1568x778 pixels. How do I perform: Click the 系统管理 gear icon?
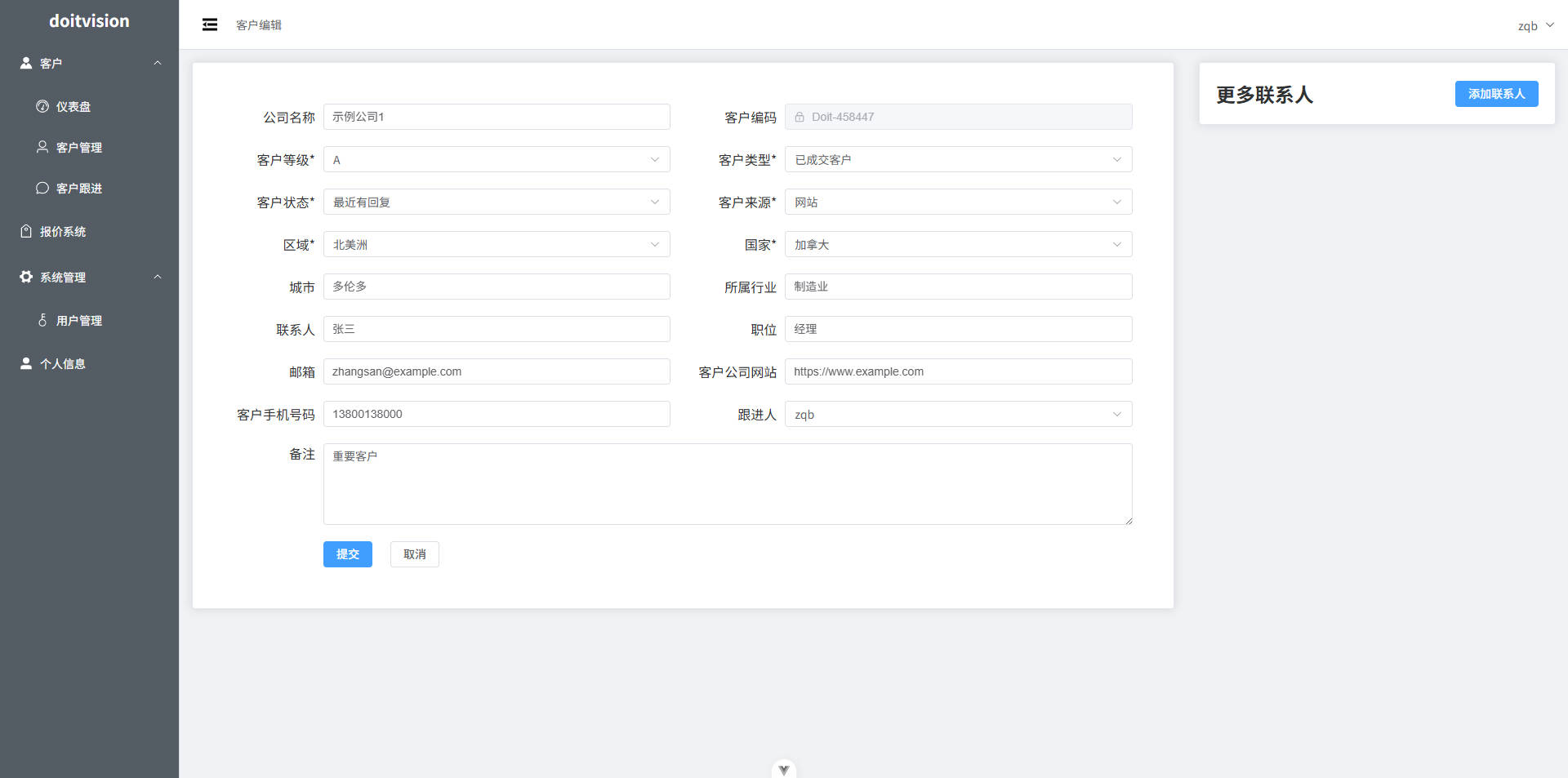26,277
